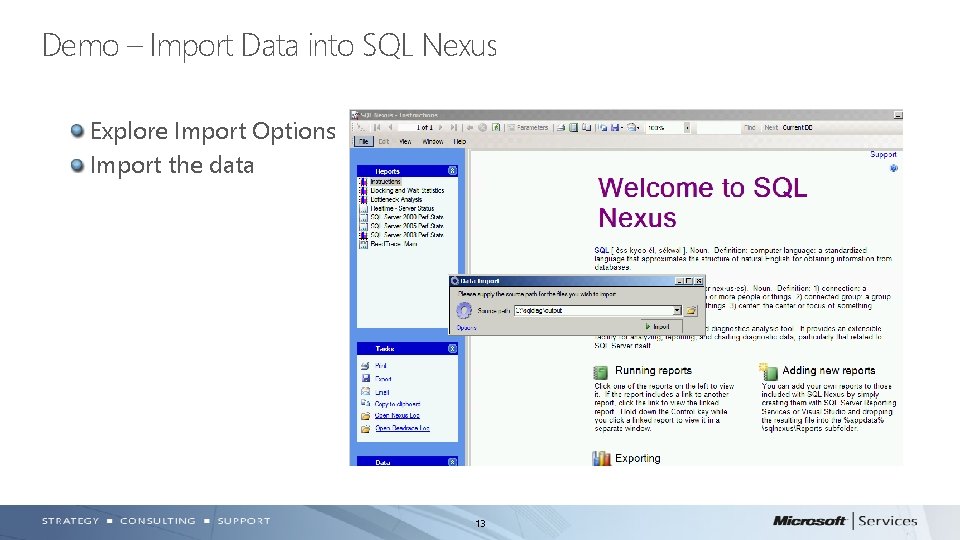Click the small icon below Support
The height and width of the screenshot is (540, 960).
click(x=893, y=168)
